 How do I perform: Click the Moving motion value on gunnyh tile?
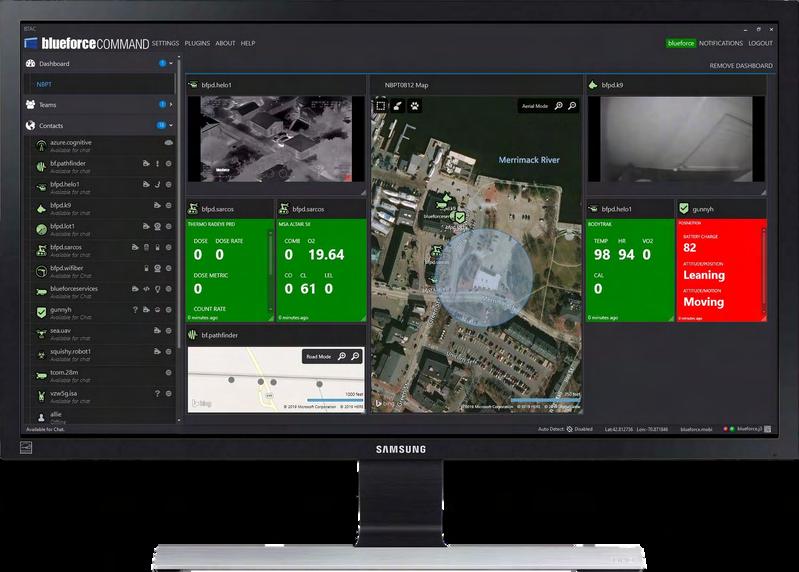click(x=703, y=302)
